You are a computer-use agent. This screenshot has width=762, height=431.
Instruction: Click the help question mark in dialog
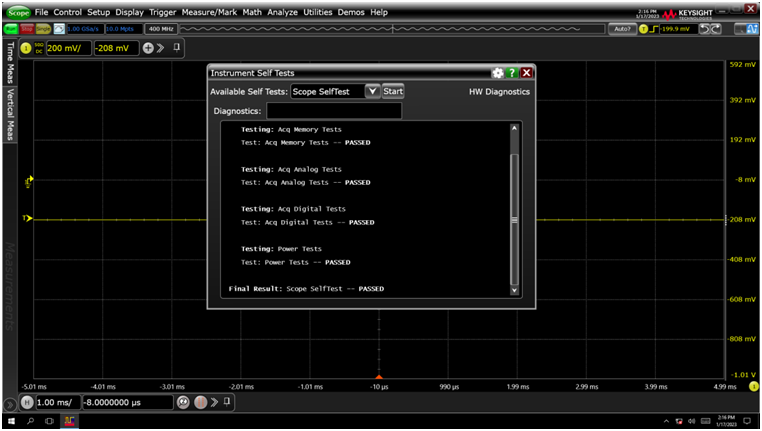point(512,73)
